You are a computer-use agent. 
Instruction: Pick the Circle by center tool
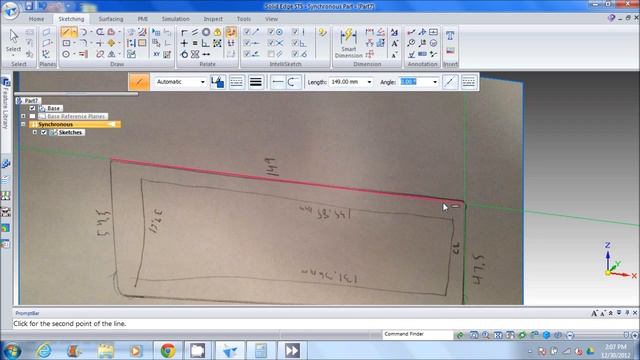66,54
